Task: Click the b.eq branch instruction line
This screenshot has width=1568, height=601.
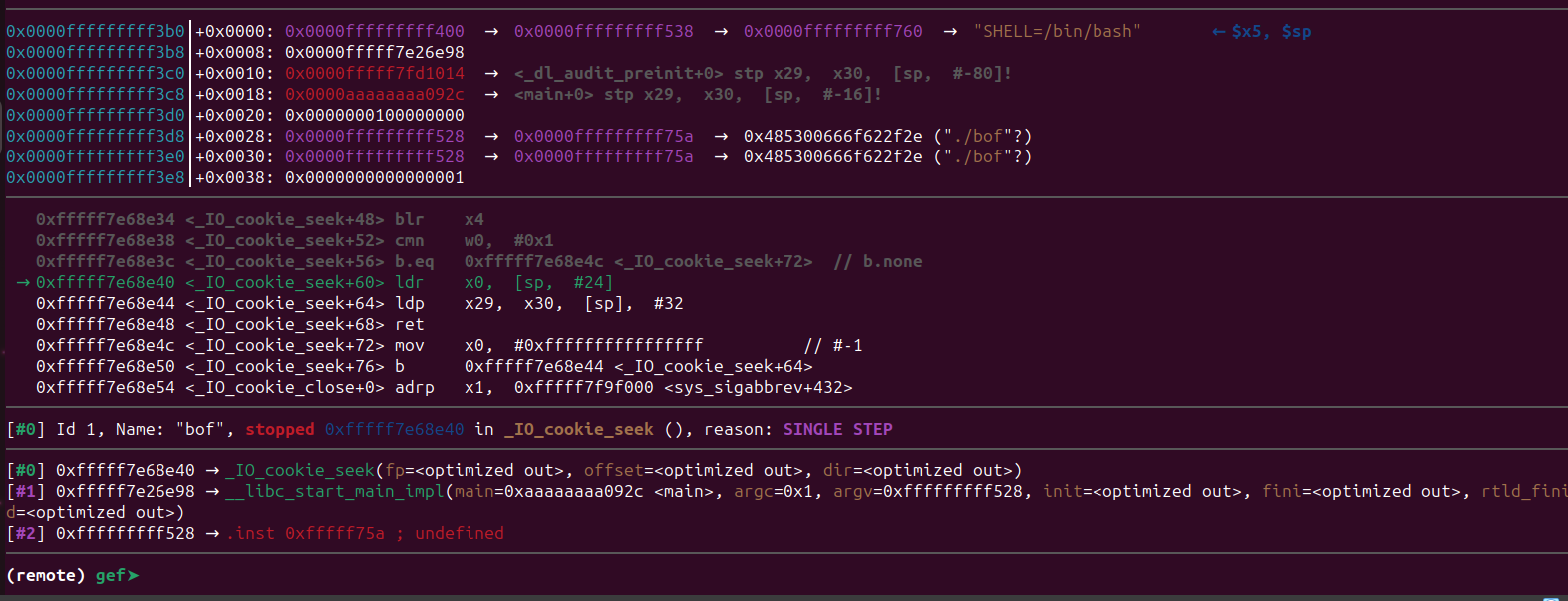Action: pos(414,262)
